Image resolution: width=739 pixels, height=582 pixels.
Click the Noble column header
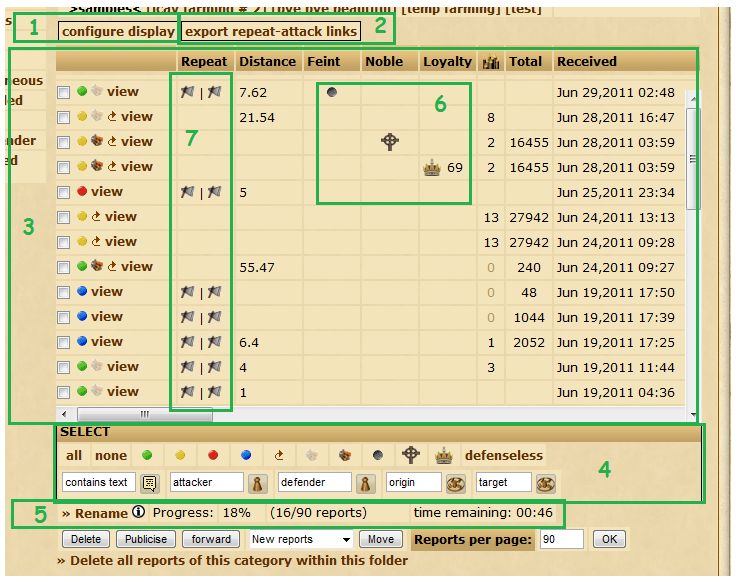[384, 62]
